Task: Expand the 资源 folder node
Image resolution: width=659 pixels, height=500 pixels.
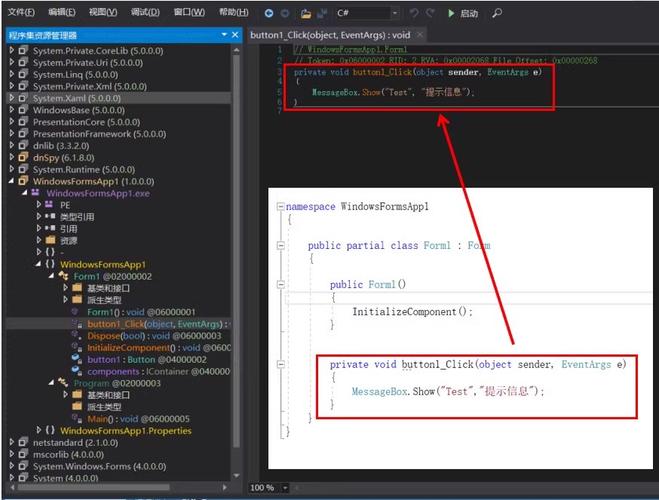Action: coord(39,240)
